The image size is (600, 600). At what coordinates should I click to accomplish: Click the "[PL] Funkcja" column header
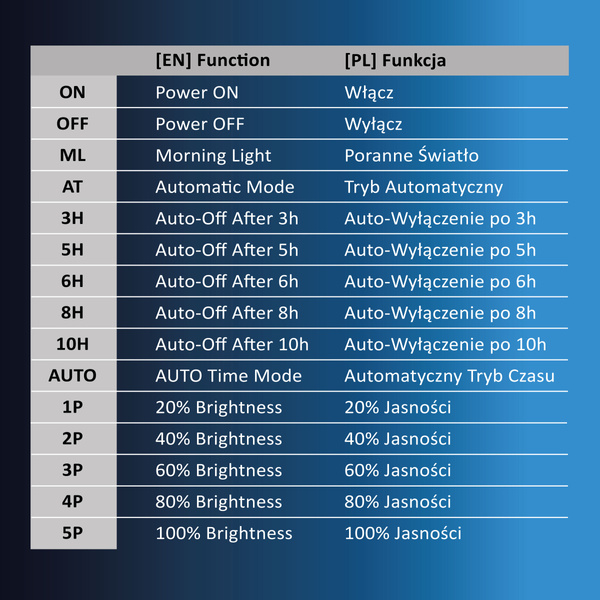[x=395, y=60]
